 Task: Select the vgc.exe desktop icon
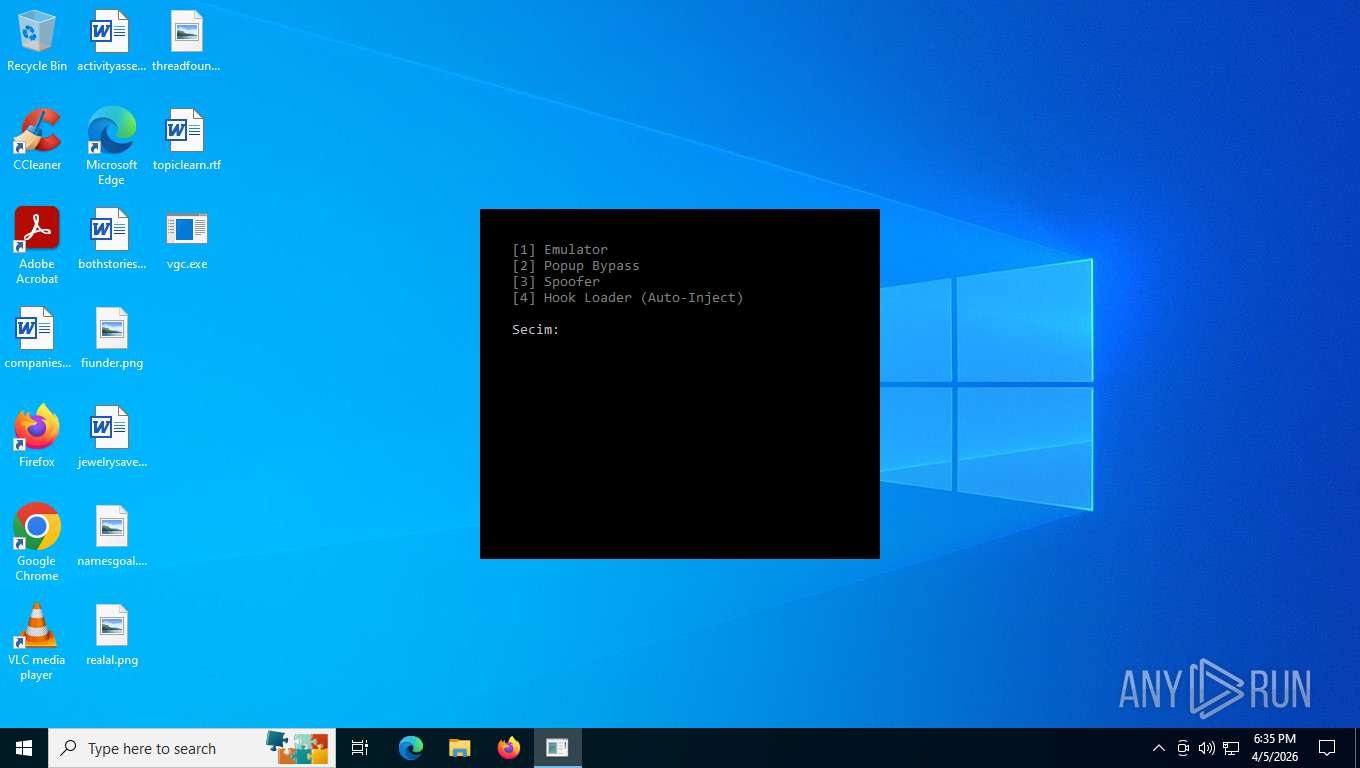[186, 239]
